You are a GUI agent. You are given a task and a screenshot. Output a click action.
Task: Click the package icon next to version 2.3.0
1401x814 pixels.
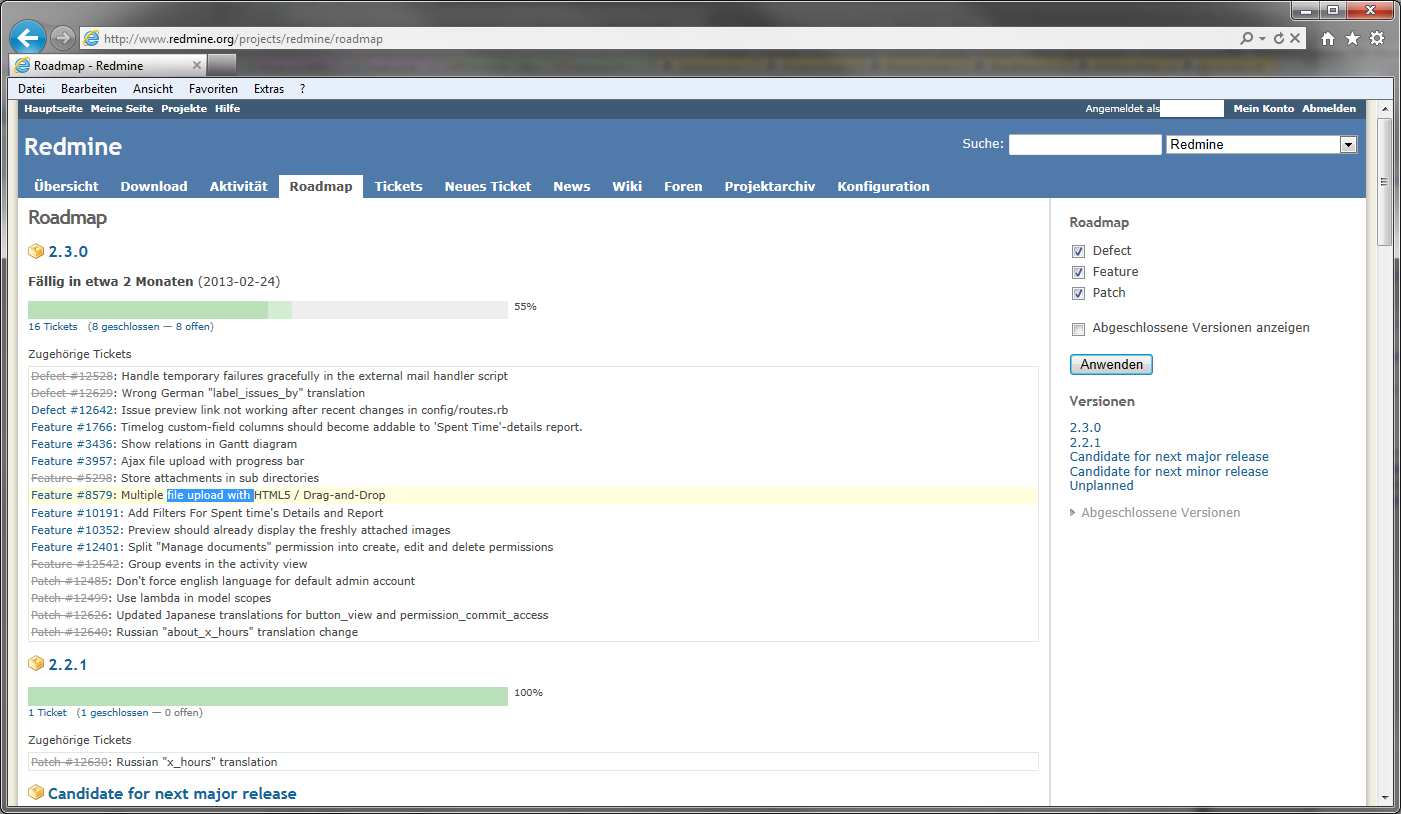[x=36, y=251]
